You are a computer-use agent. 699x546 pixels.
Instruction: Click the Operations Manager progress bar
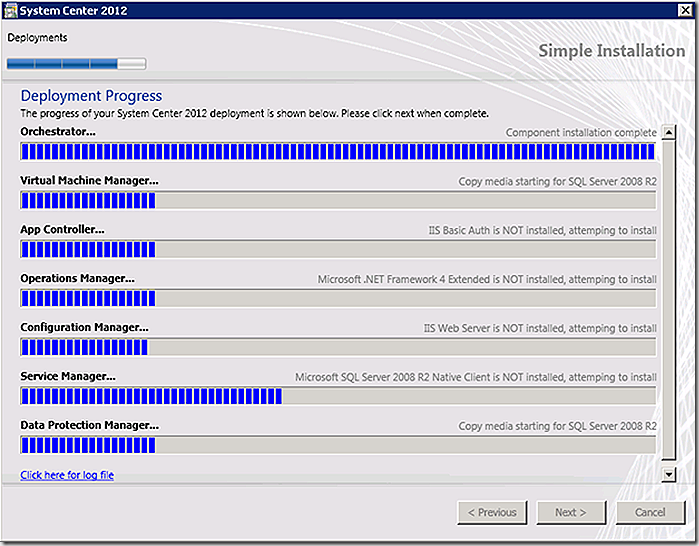coord(338,298)
